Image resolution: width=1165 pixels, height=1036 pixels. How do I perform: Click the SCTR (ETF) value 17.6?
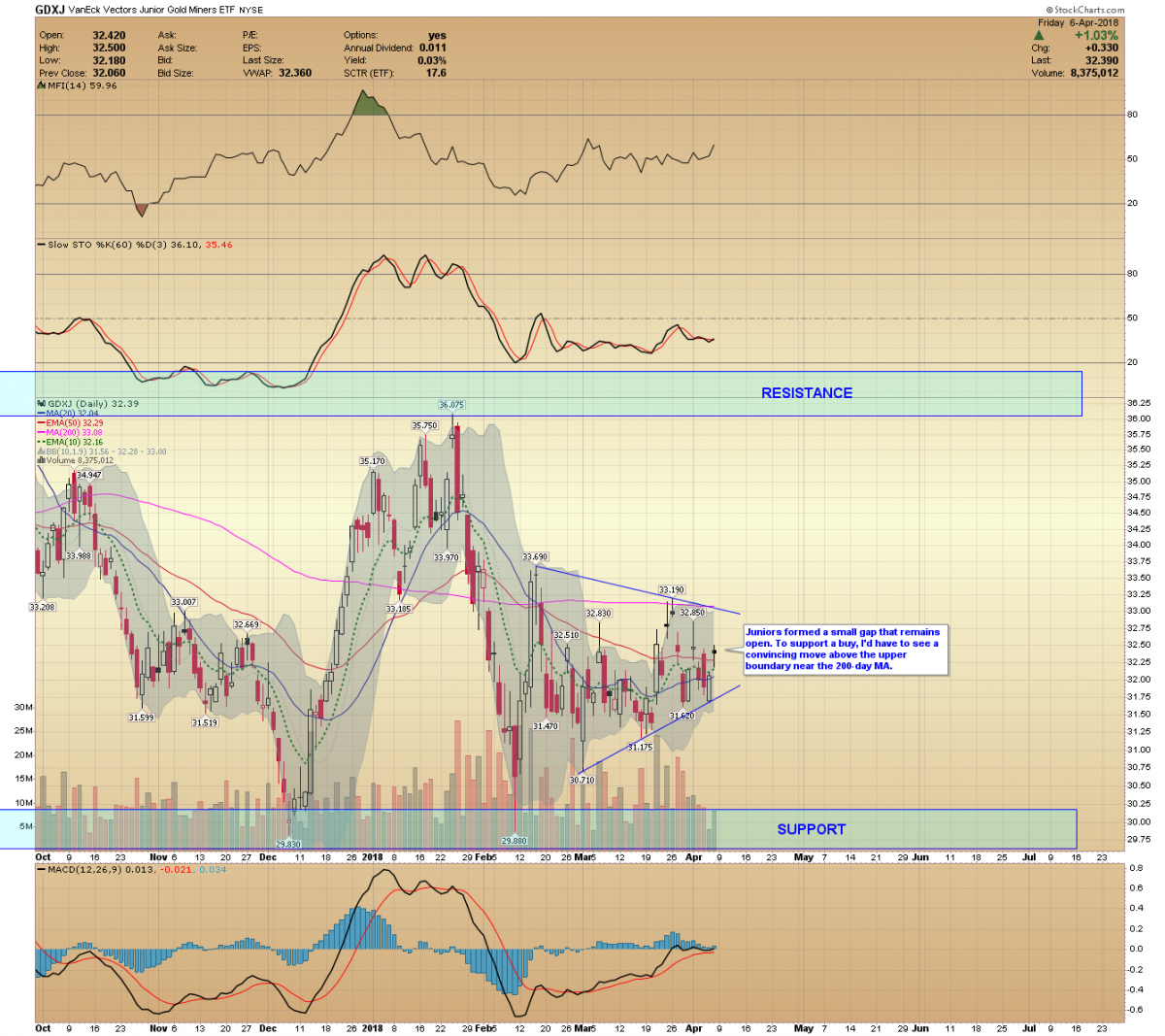(x=436, y=73)
